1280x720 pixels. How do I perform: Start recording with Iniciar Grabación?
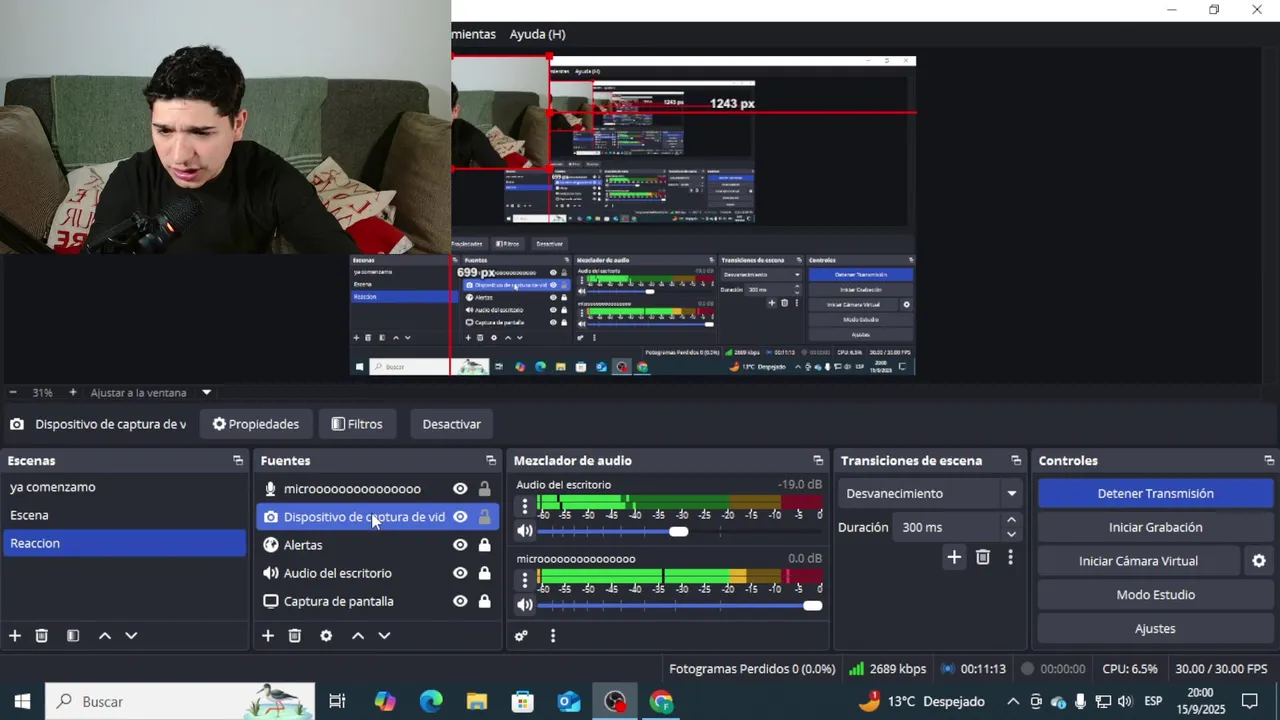(1155, 527)
